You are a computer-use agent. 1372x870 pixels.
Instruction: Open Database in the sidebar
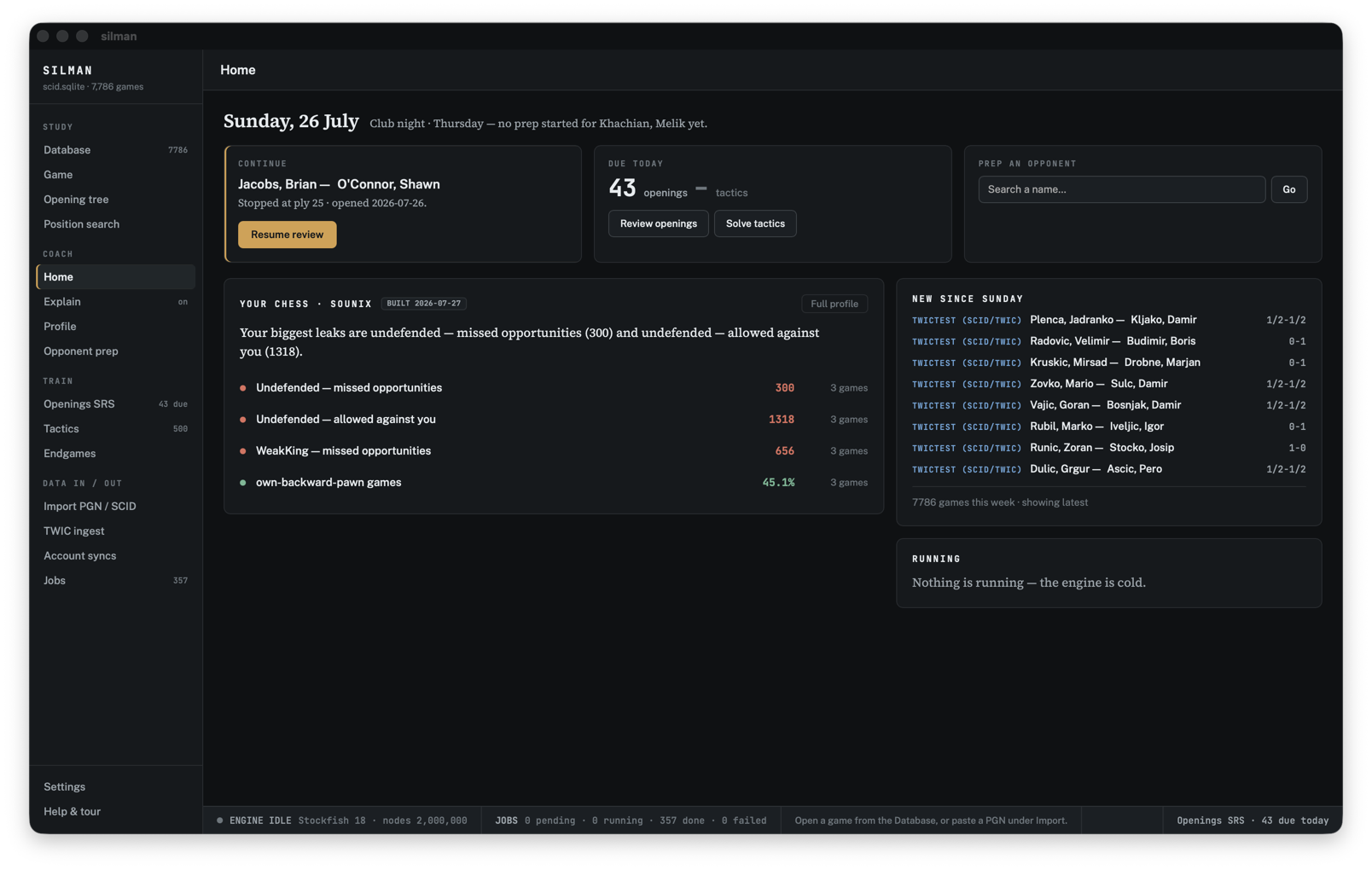click(x=115, y=150)
